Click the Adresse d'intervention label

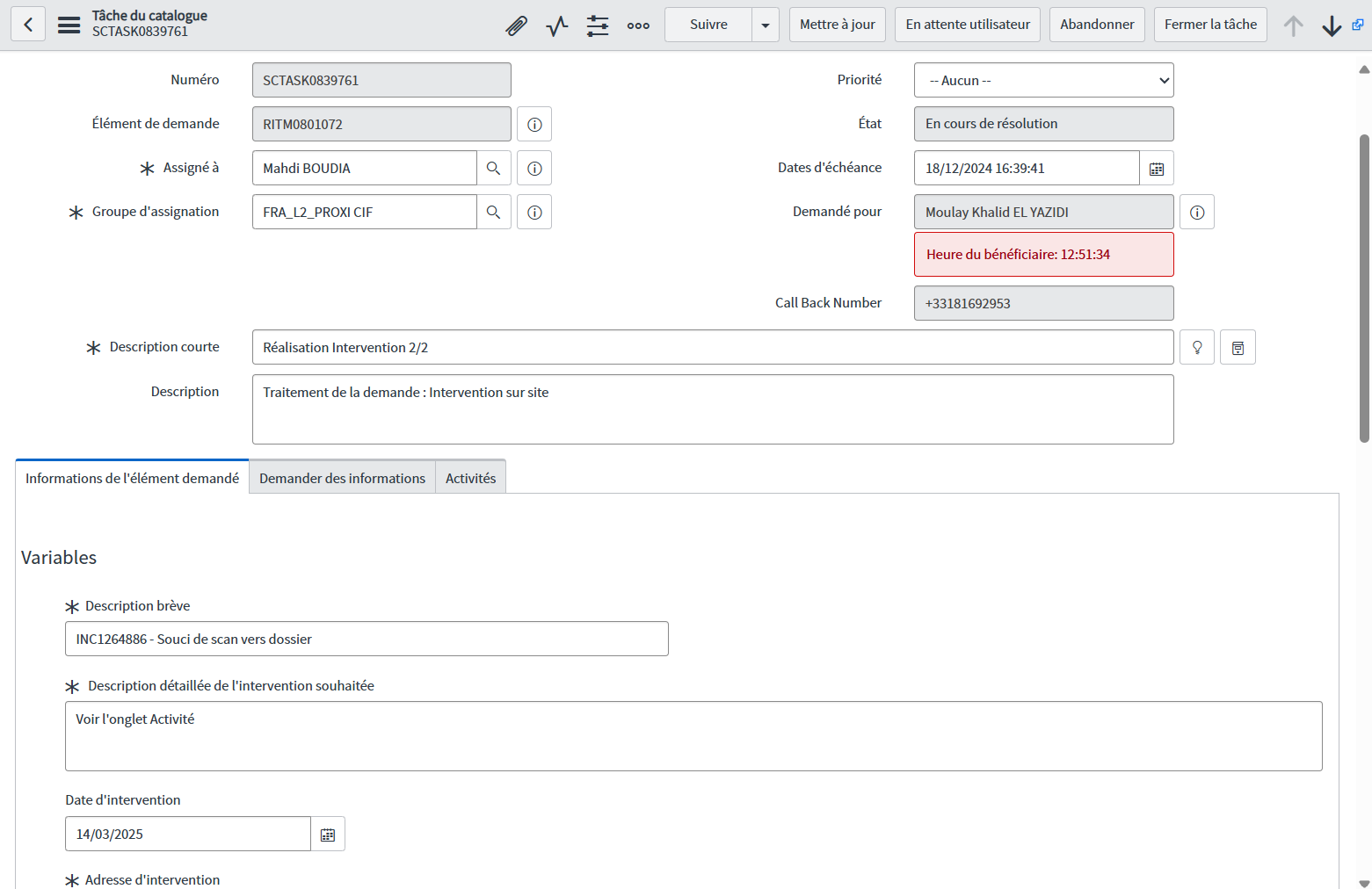pos(152,879)
